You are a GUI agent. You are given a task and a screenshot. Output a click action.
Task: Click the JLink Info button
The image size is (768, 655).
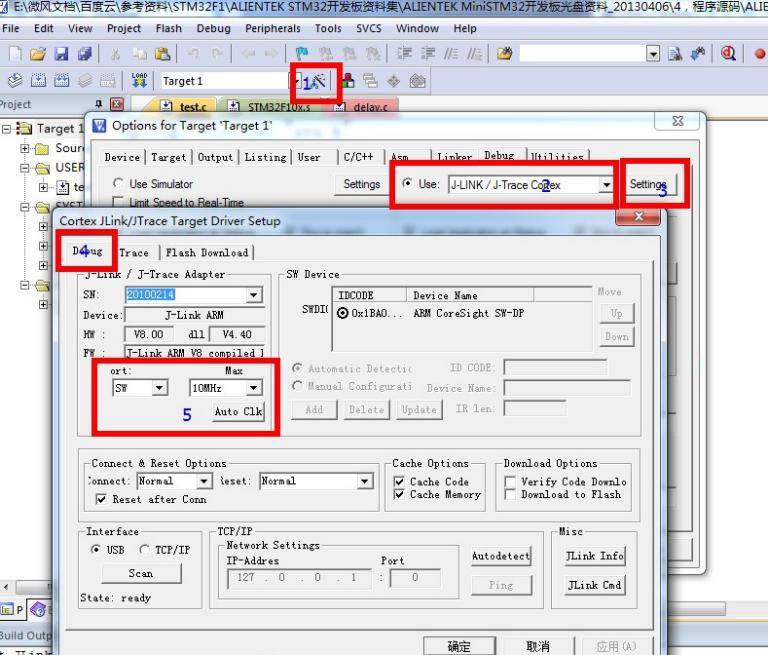pos(595,556)
